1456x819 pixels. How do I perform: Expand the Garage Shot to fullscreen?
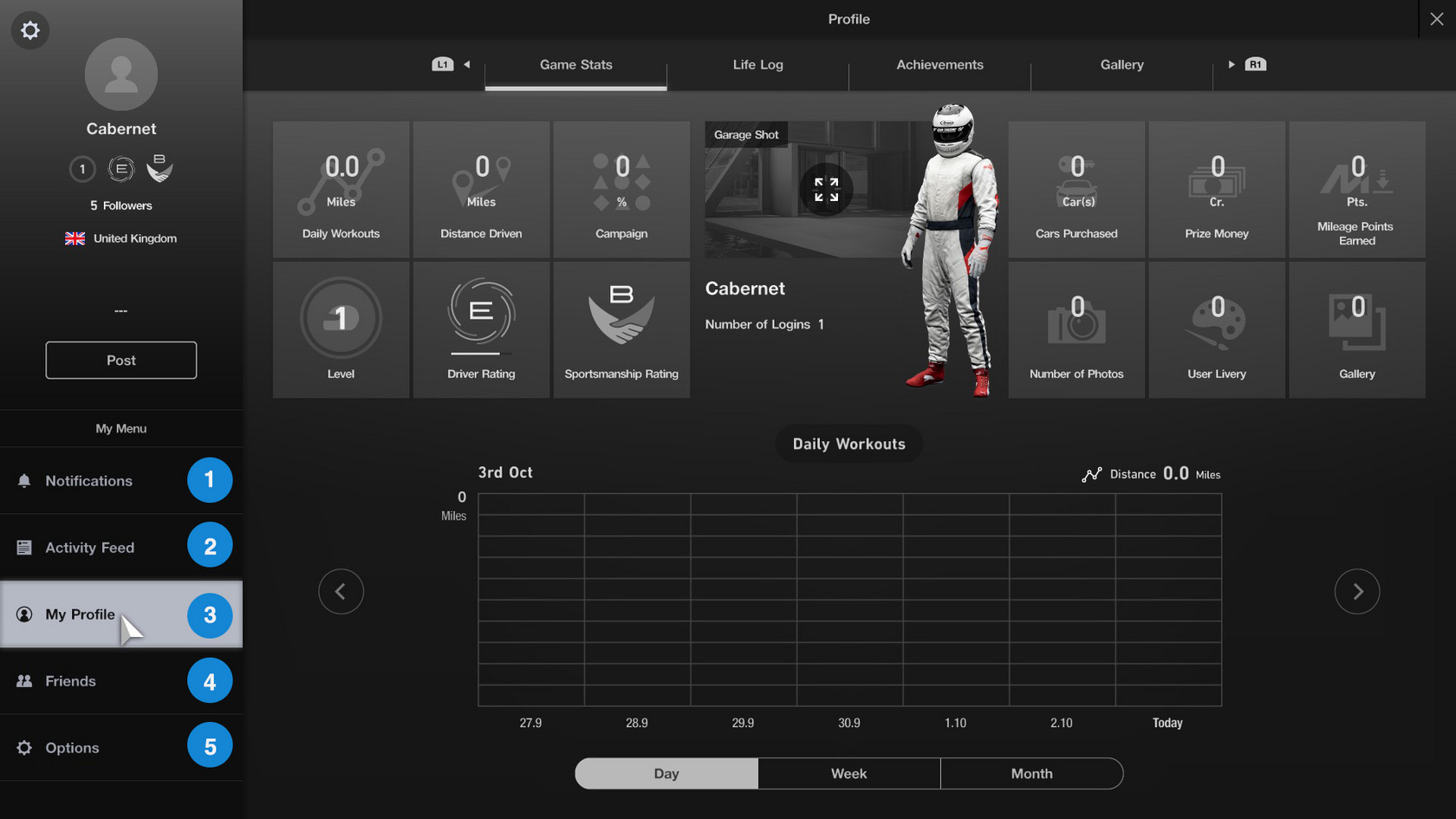827,189
